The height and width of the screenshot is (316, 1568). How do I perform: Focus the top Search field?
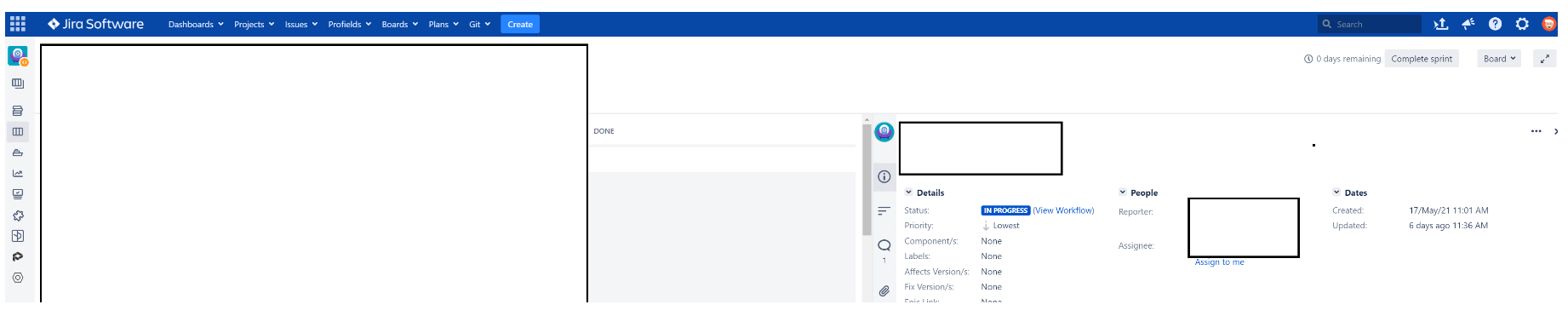coord(1370,24)
